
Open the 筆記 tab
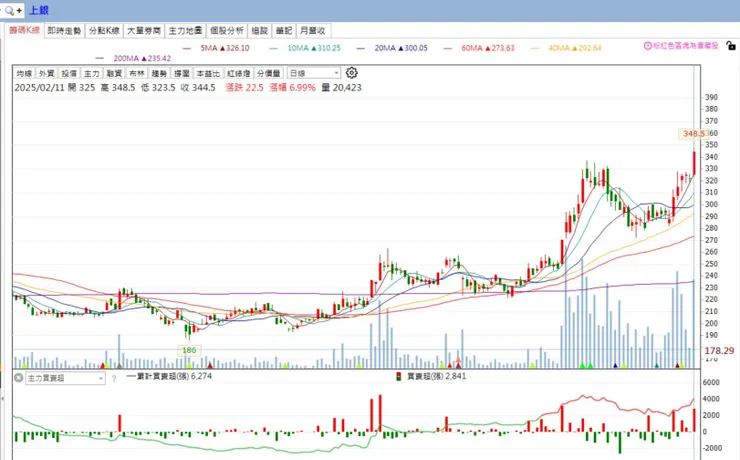[284, 31]
